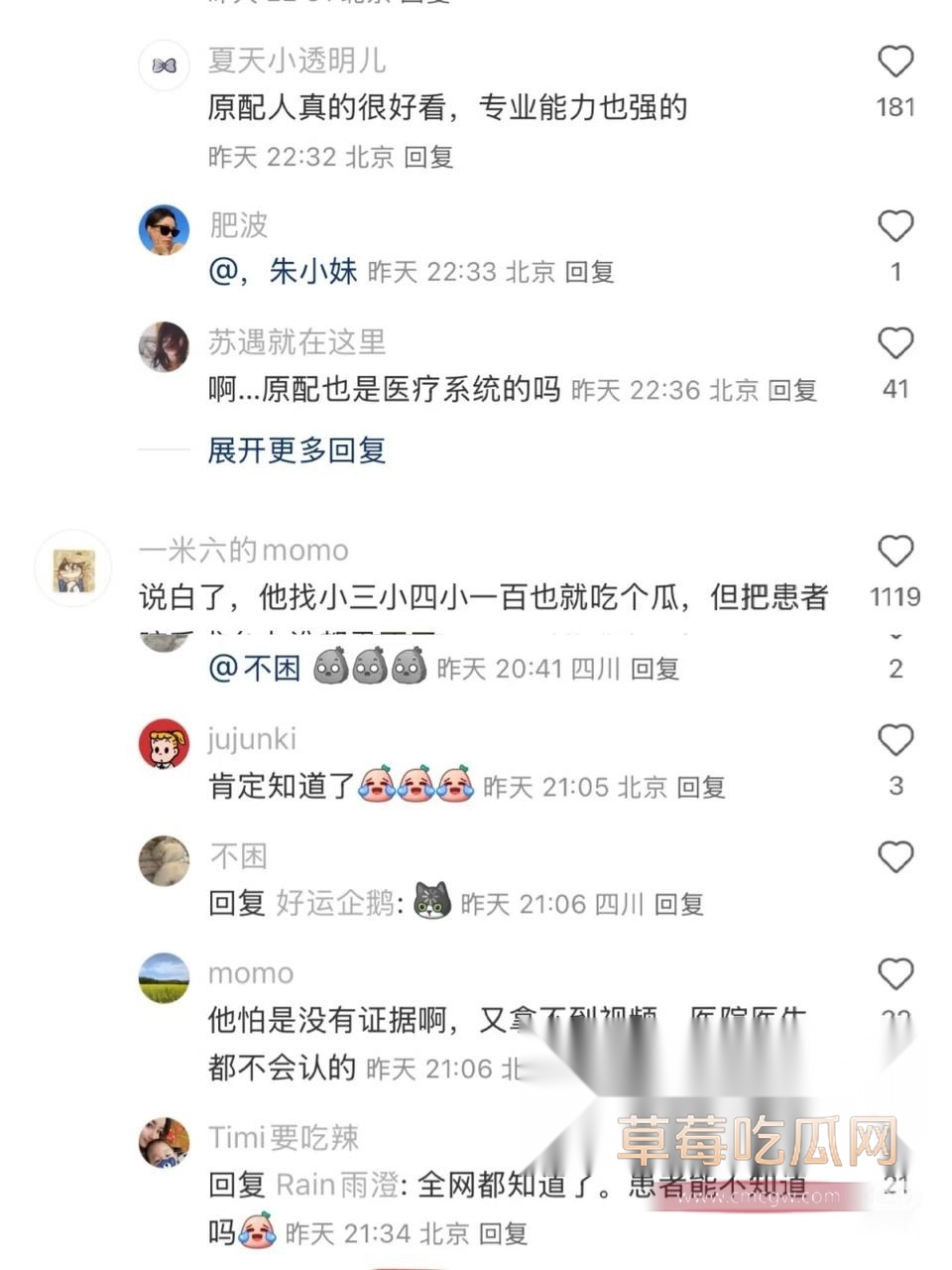Image resolution: width=952 pixels, height=1270 pixels.
Task: Reply to 苏遇就在这里 via 回复
Action: (x=792, y=391)
